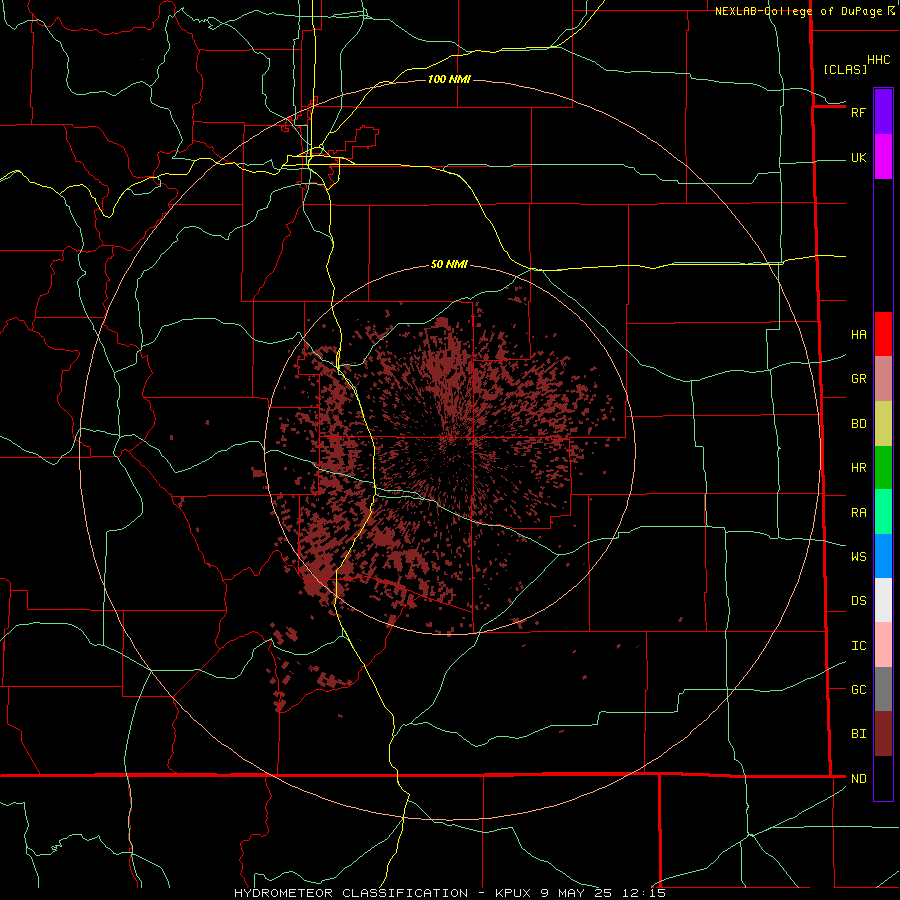This screenshot has height=900, width=900.
Task: Click the HA legend label
Action: click(x=858, y=334)
